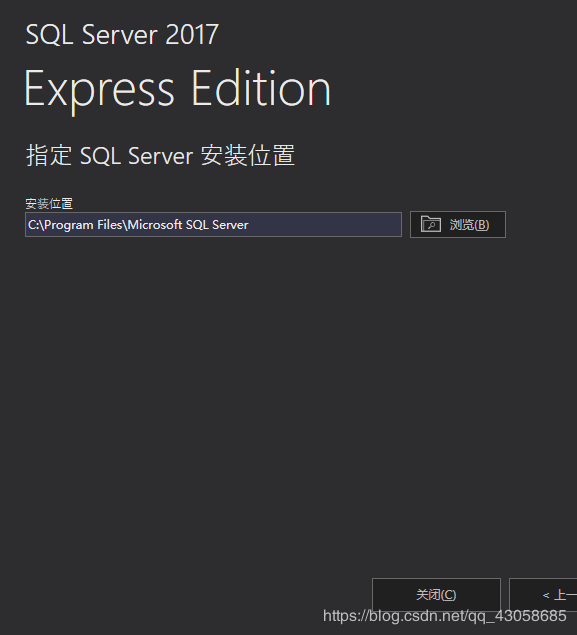Click the 关闭(C) close button
The width and height of the screenshot is (577, 635).
tap(436, 595)
